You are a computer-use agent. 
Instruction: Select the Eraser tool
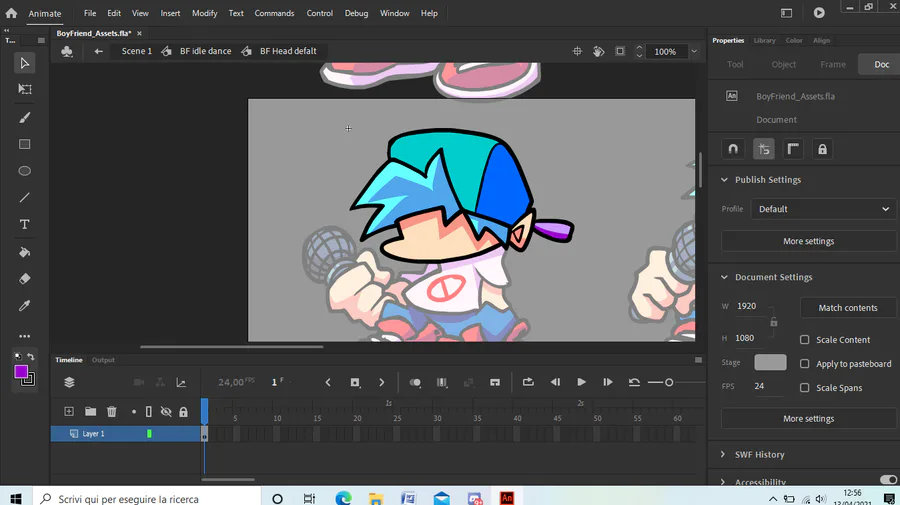24,279
